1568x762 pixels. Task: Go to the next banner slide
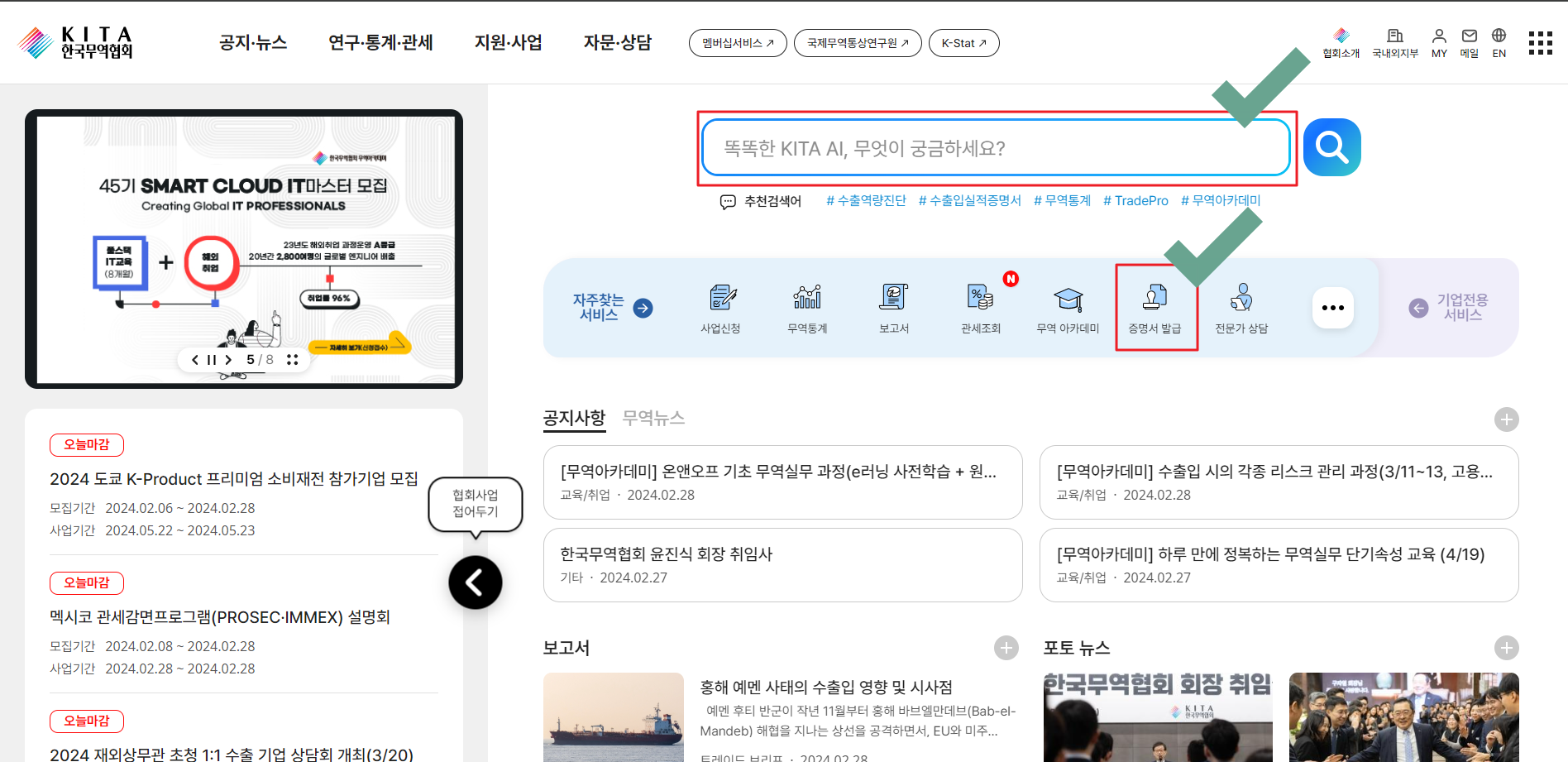point(228,360)
